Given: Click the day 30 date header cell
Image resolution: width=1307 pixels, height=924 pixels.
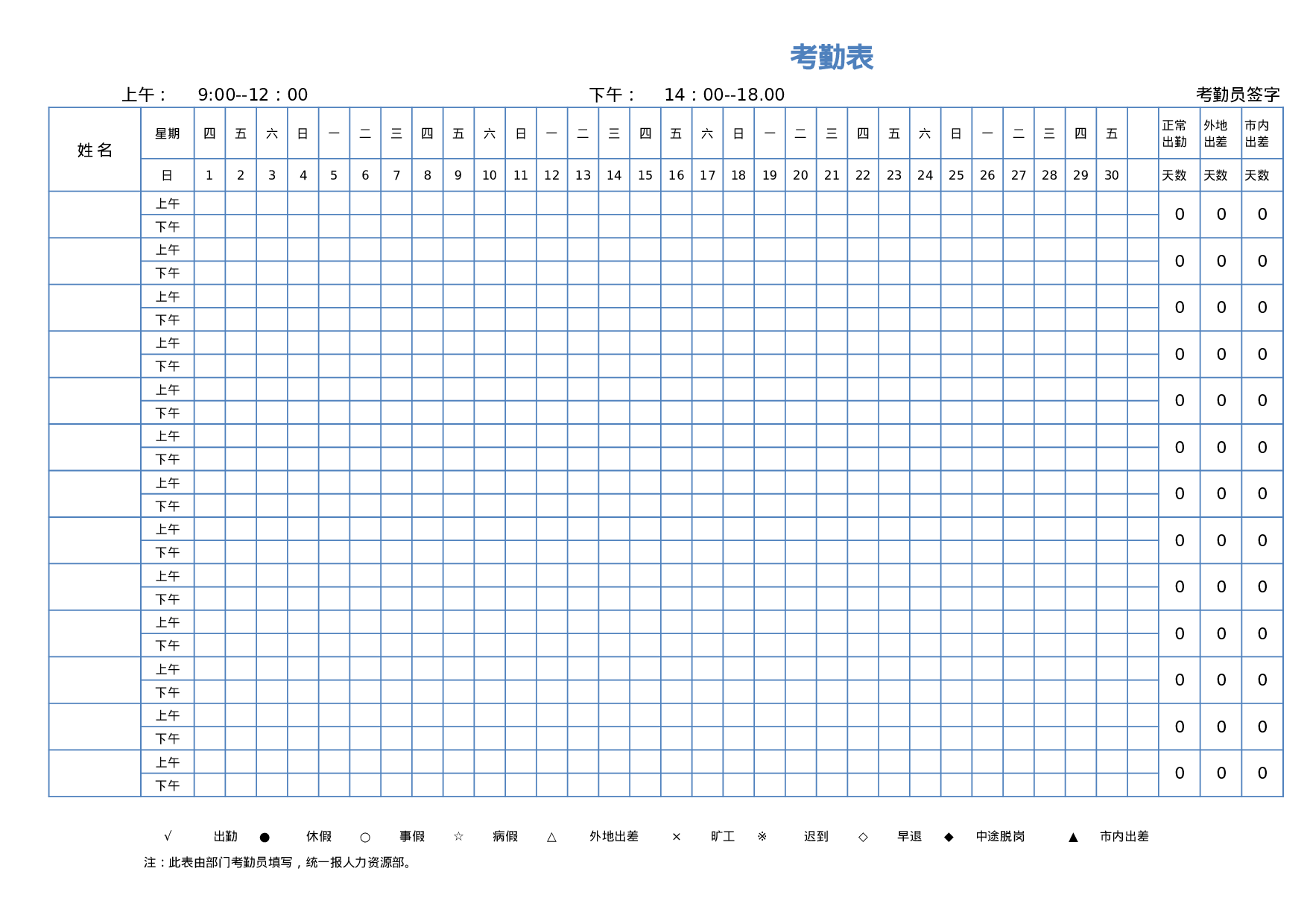Looking at the screenshot, I should 1111,175.
